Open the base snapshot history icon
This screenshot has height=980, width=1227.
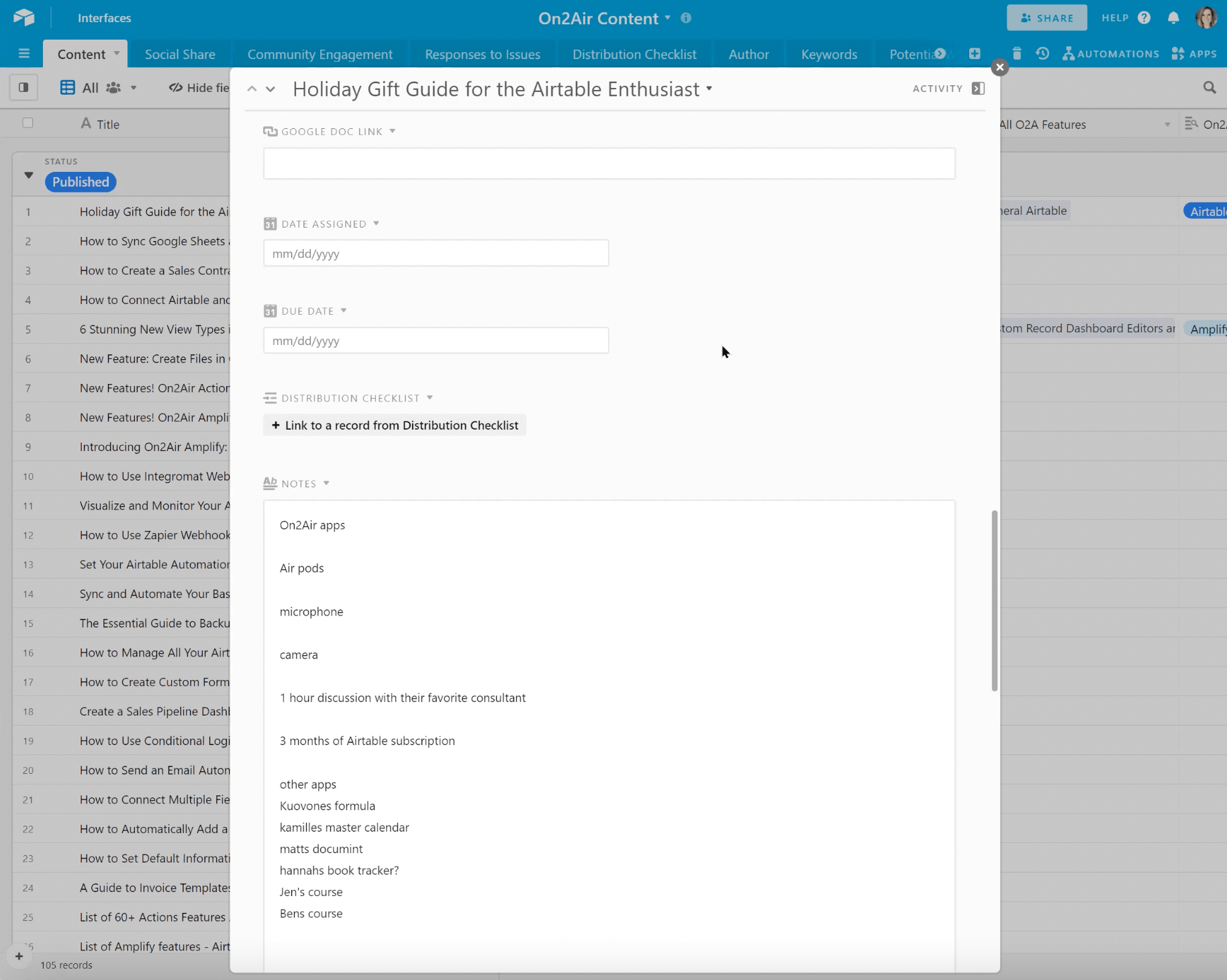coord(1042,54)
